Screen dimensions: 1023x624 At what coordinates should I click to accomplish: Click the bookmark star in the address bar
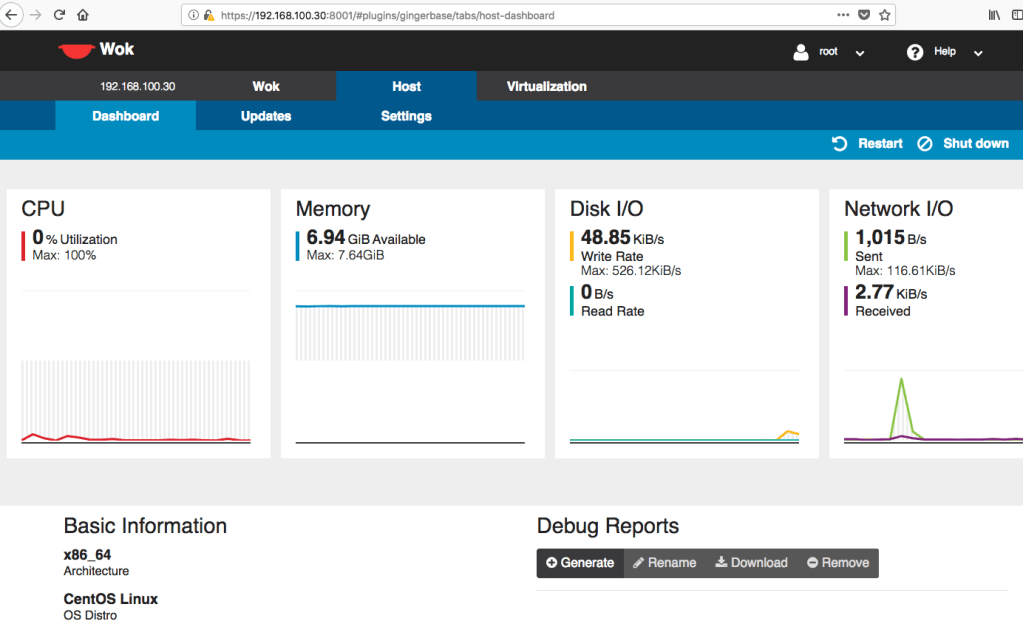click(884, 15)
